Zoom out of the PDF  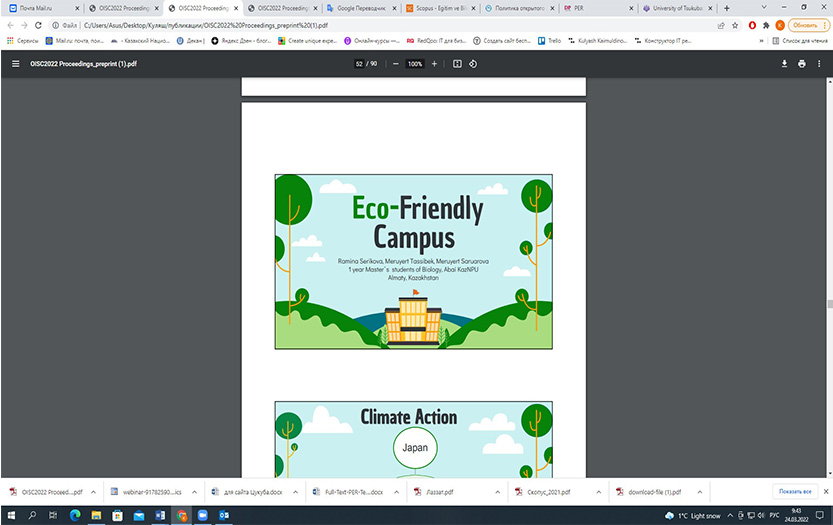[x=396, y=64]
